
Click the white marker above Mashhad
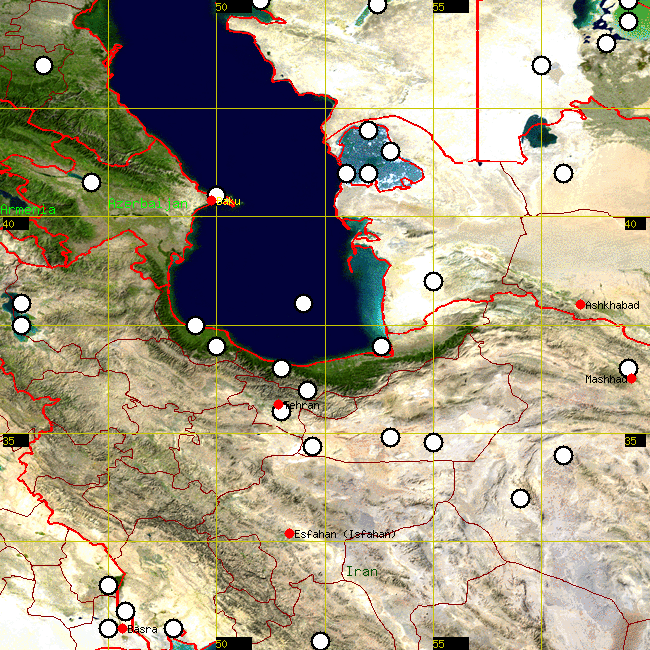click(628, 368)
